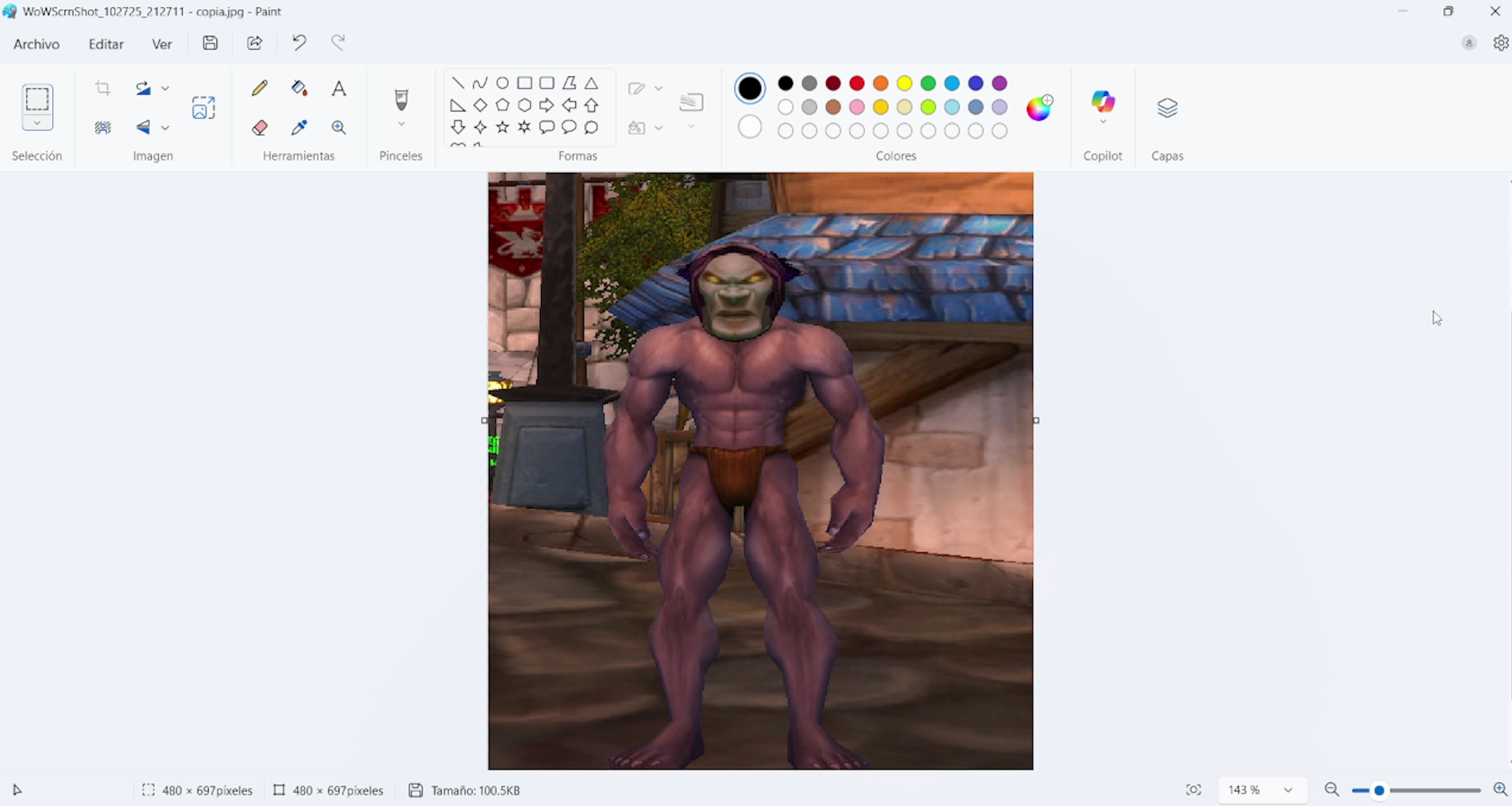
Task: Click the Tamaño: 100.5KB status text
Action: pos(475,790)
